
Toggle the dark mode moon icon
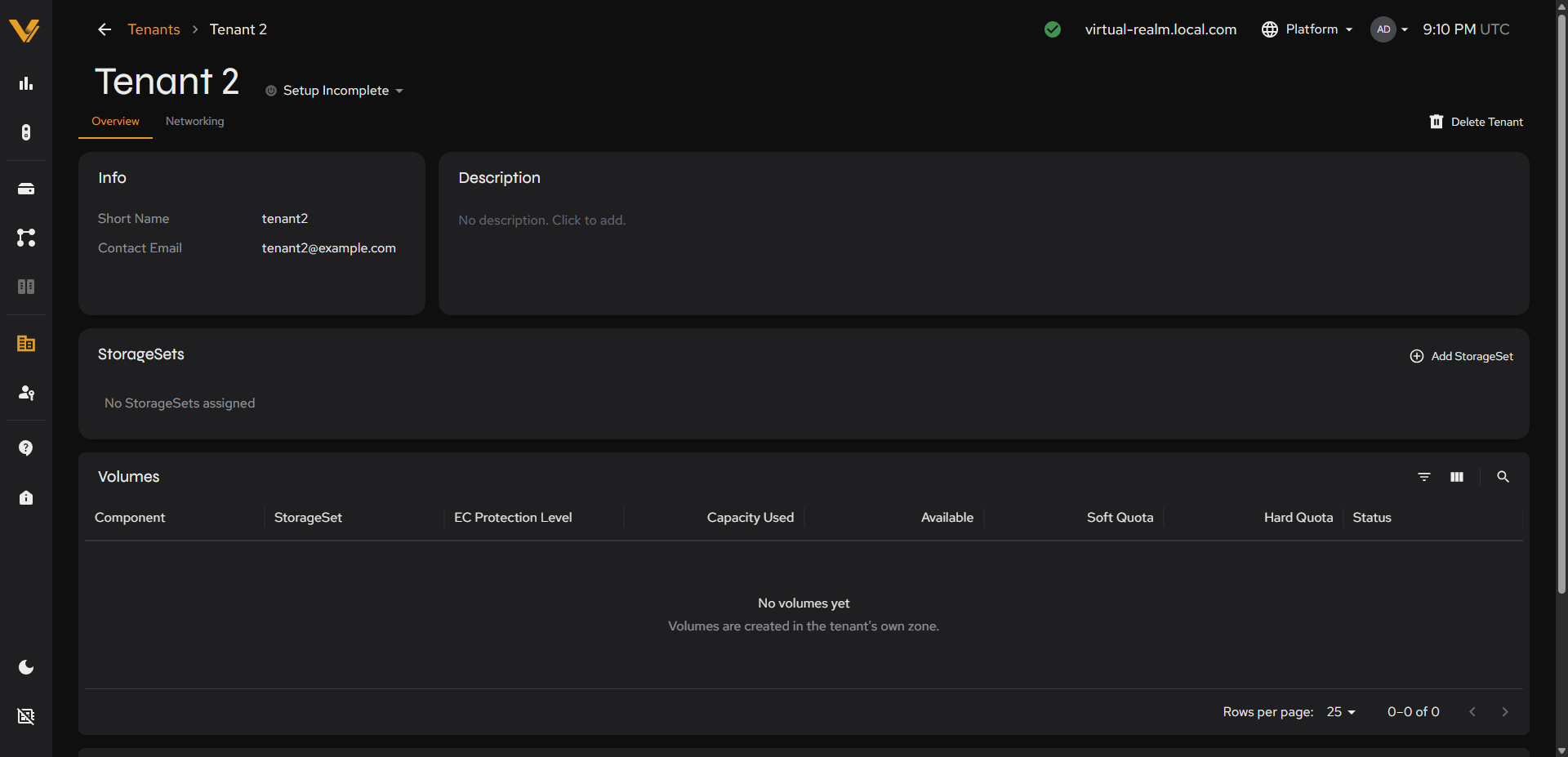click(x=26, y=667)
